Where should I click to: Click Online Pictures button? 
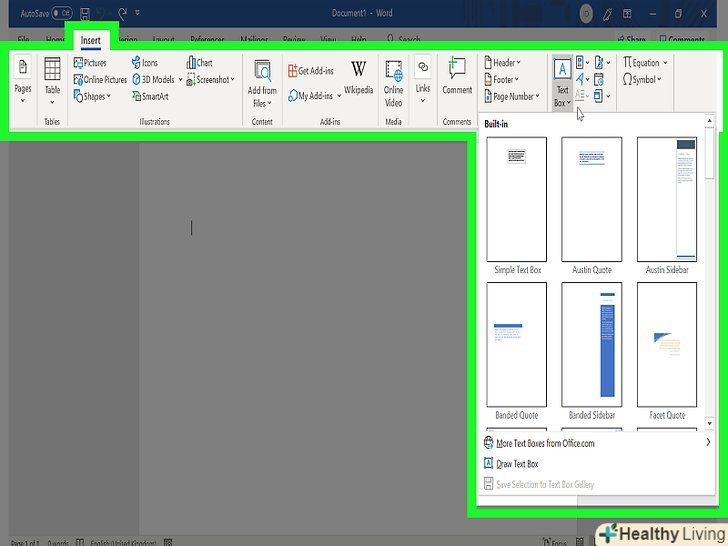(100, 79)
